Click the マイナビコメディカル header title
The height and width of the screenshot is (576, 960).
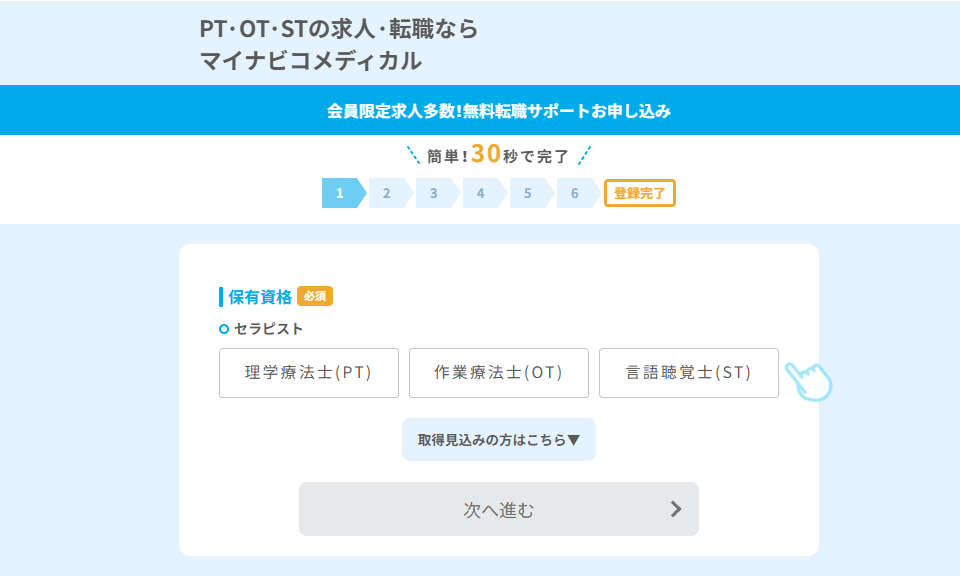coord(310,61)
